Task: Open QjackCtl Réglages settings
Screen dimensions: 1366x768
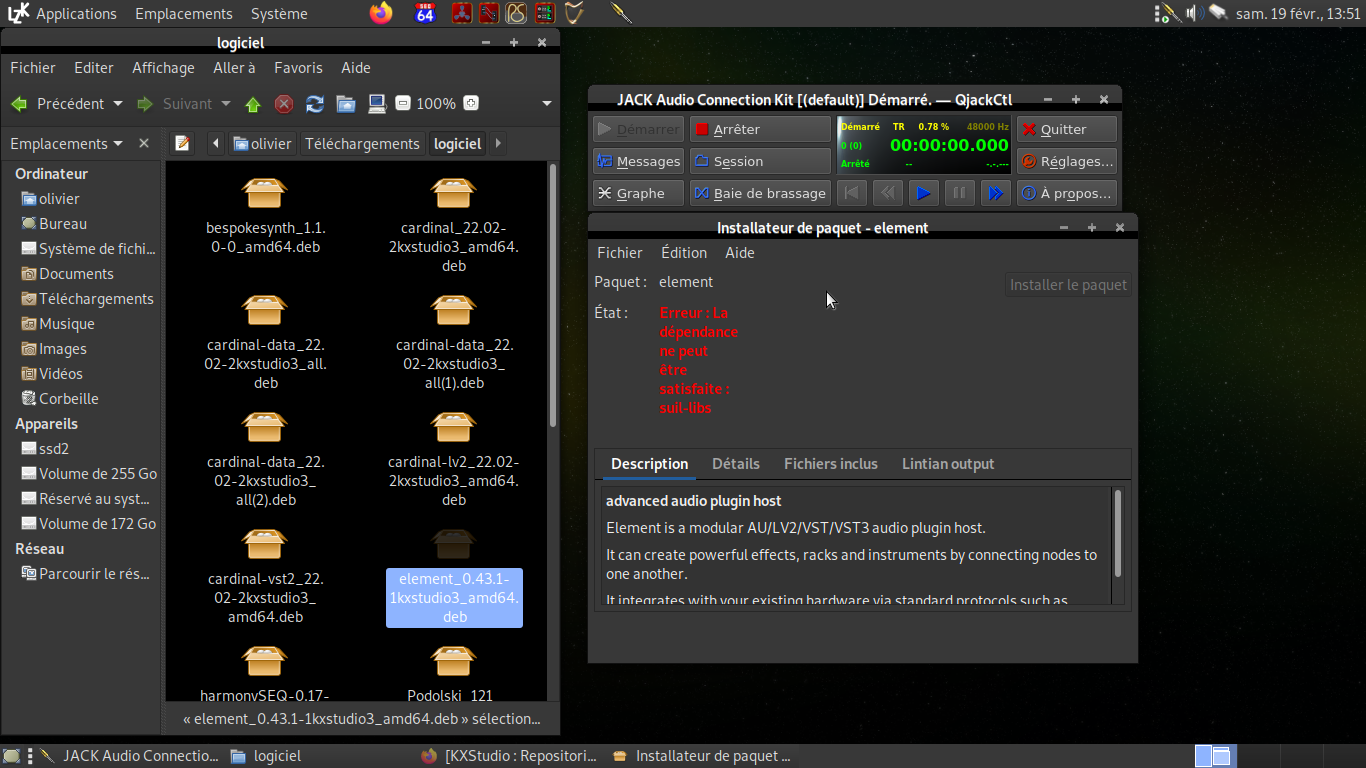Action: (1066, 161)
